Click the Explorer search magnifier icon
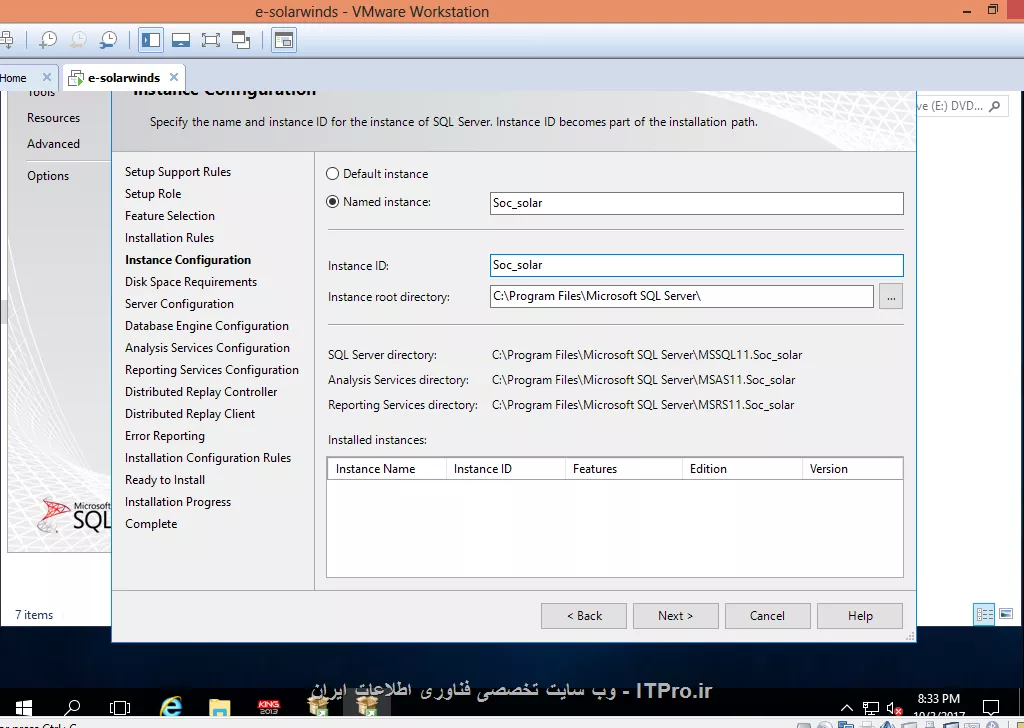1024x728 pixels. click(995, 106)
